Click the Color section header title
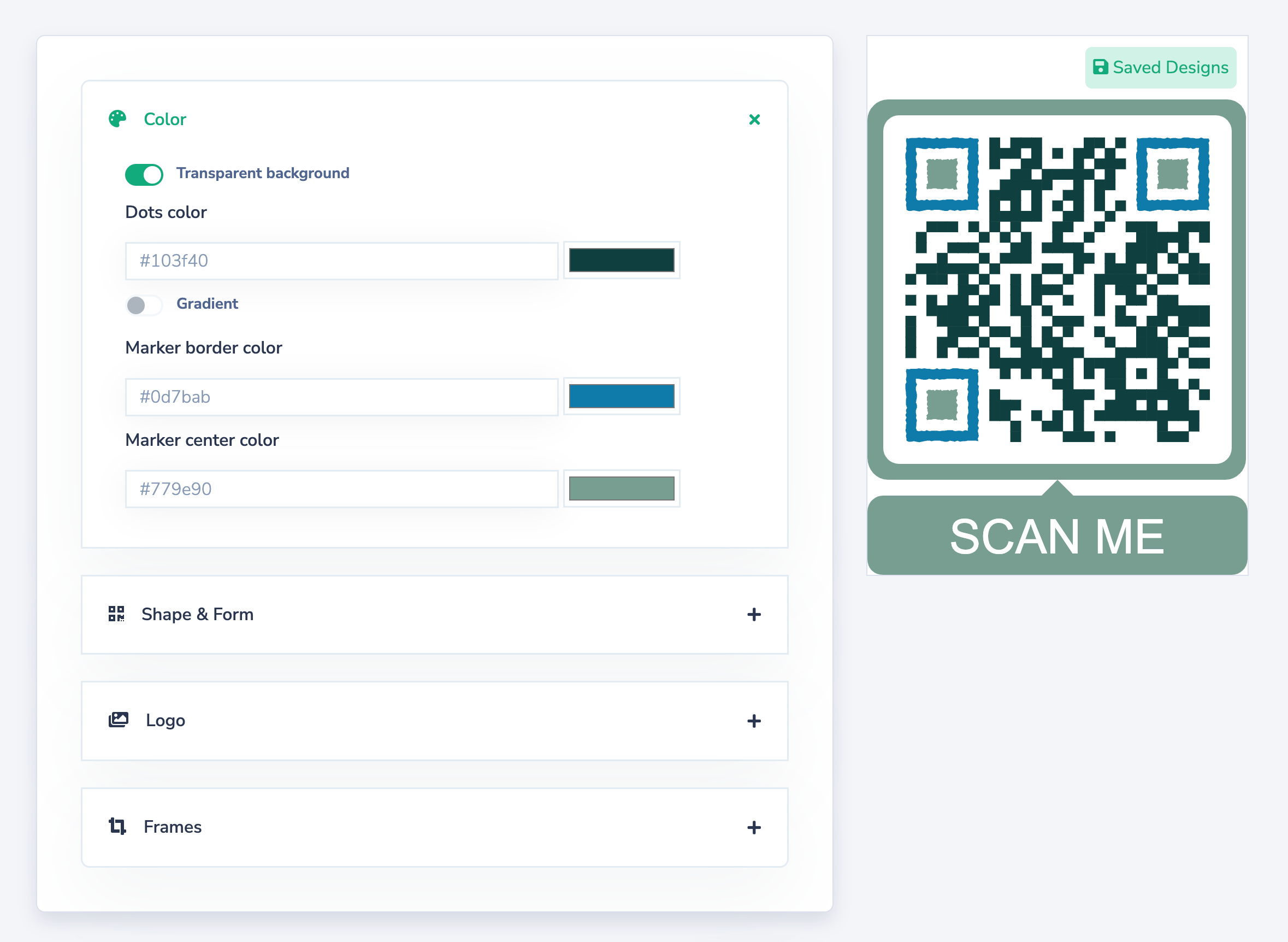Image resolution: width=1288 pixels, height=942 pixels. coord(165,120)
